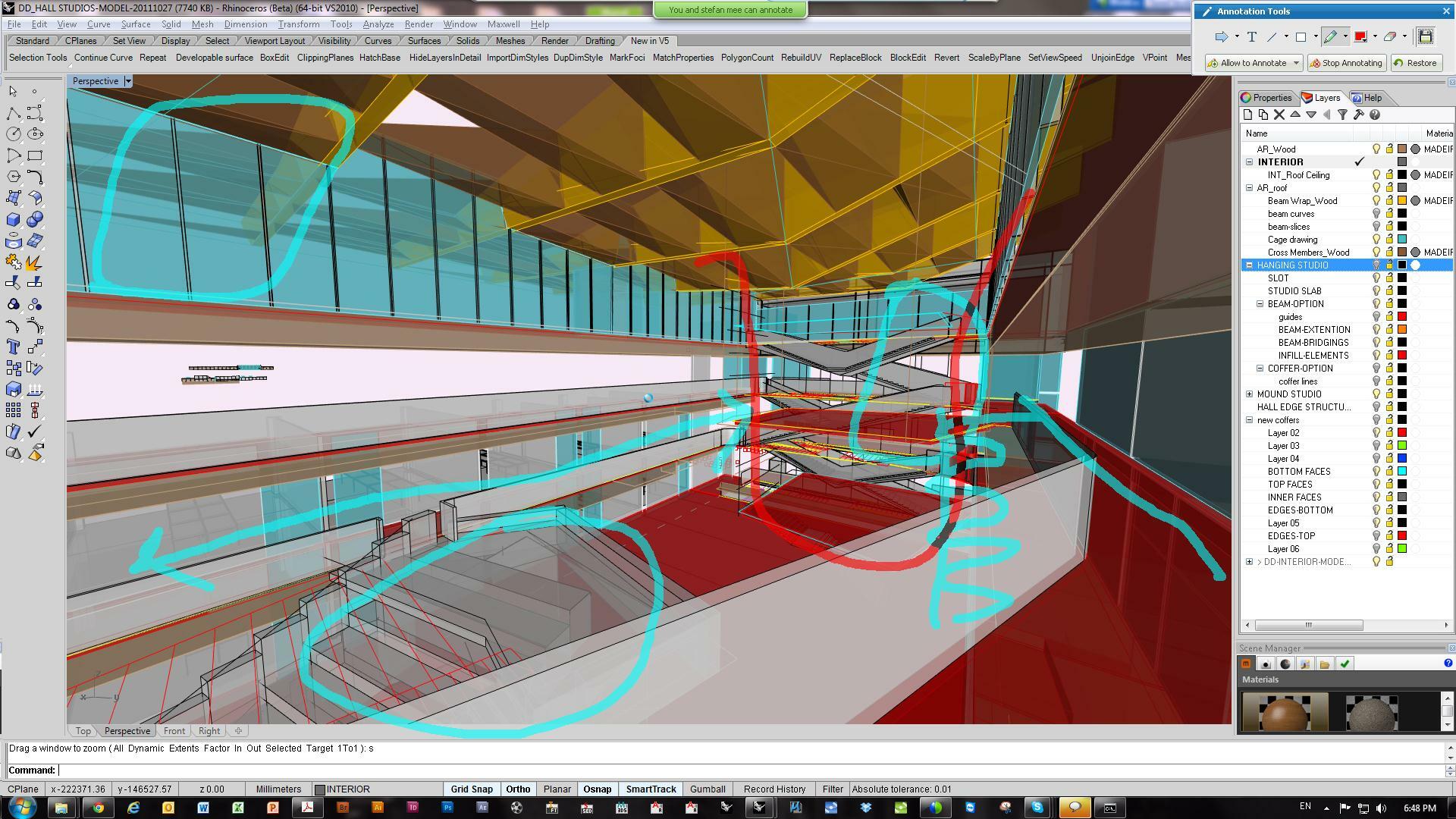The width and height of the screenshot is (1456, 819).
Task: Save annotations with the floppy disk icon
Action: pos(1425,36)
